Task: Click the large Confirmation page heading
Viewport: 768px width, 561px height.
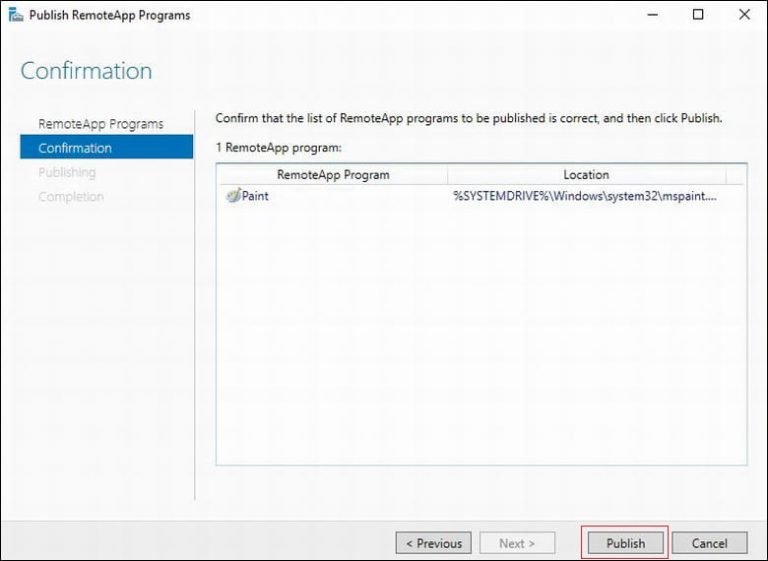Action: (86, 71)
